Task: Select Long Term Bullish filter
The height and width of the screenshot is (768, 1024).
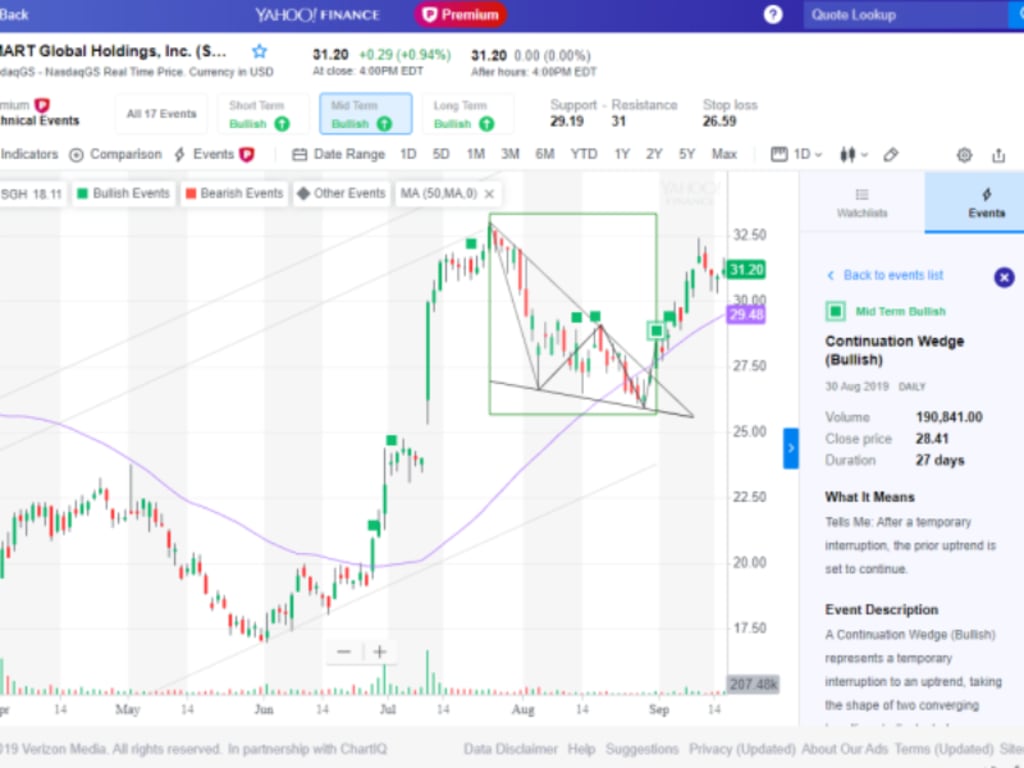Action: pos(468,114)
